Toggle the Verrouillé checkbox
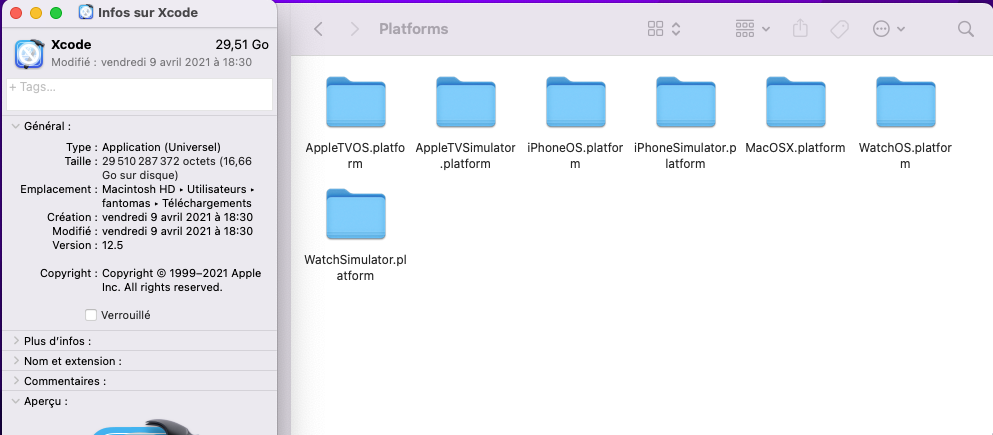 click(x=91, y=315)
